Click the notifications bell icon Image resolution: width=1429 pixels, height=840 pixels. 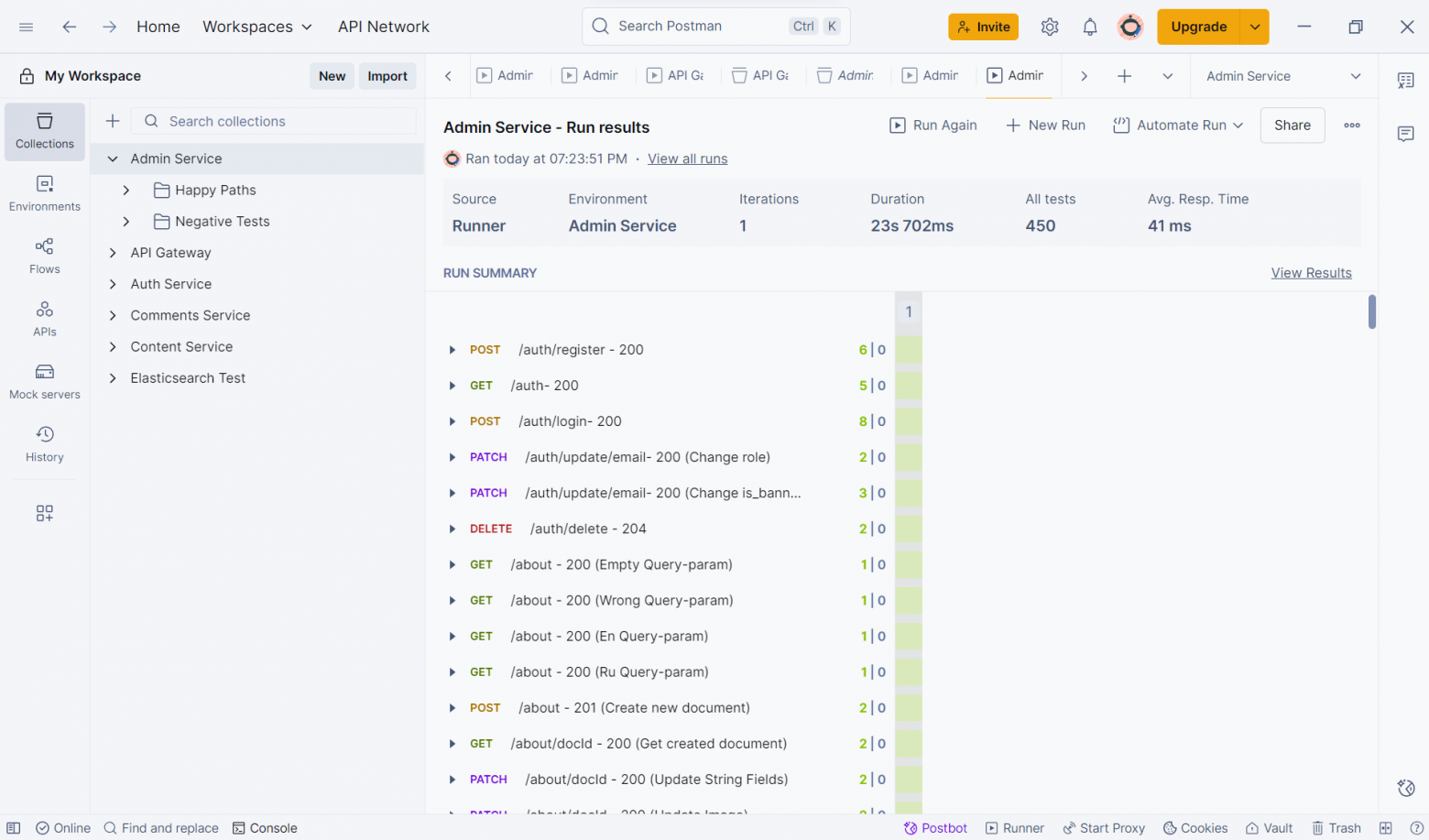[1089, 27]
